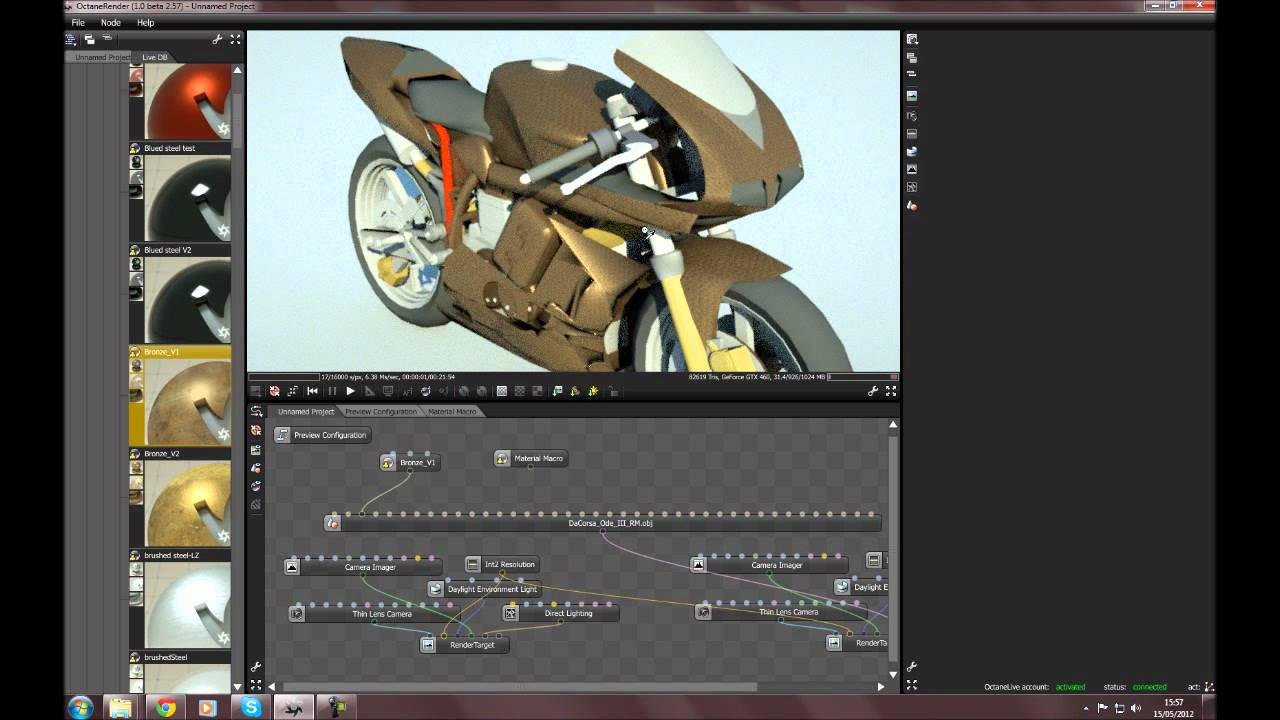Viewport: 1280px width, 720px height.
Task: Click the GPU memory usage bar
Action: point(862,377)
